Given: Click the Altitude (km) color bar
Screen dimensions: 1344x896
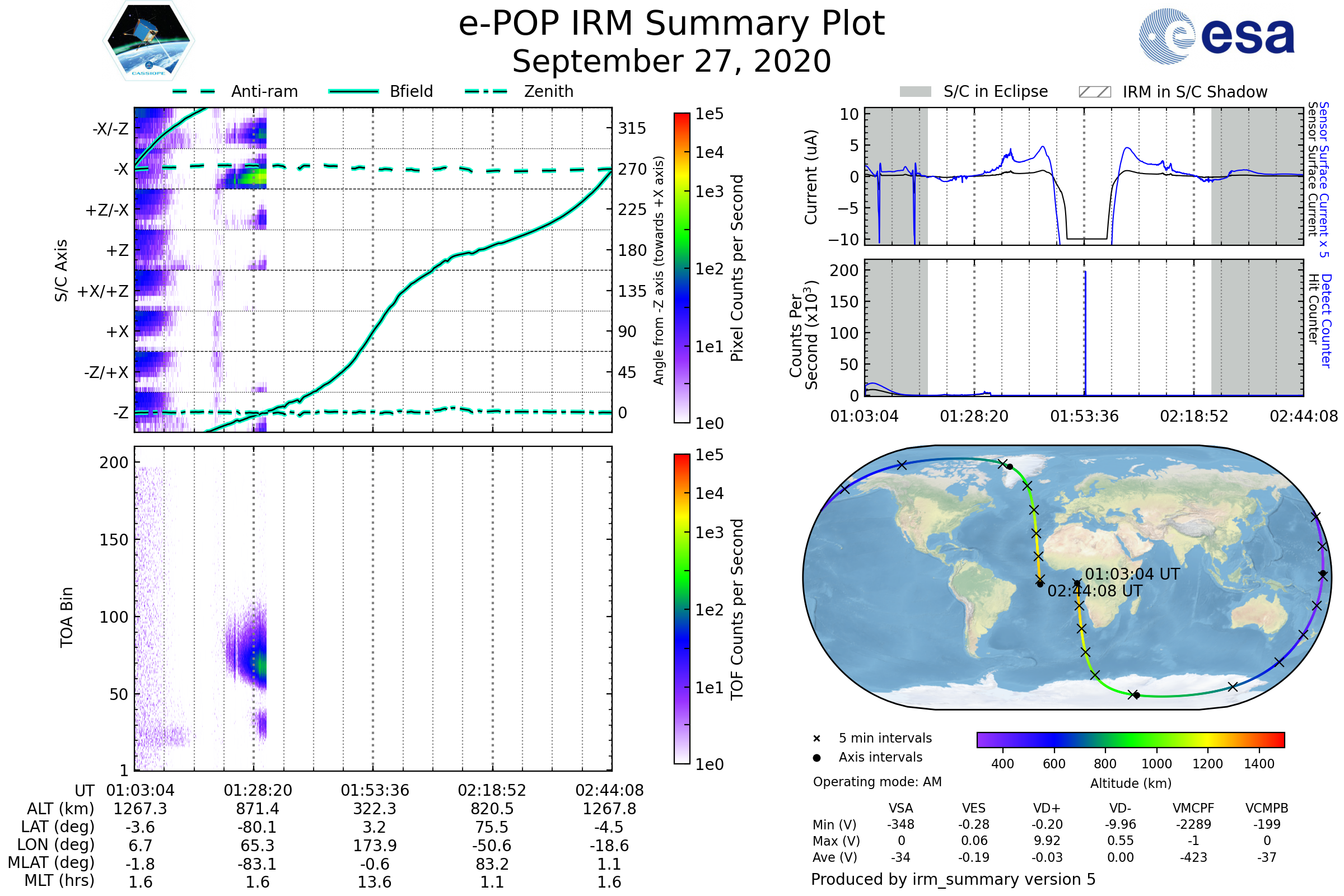Looking at the screenshot, I should click(x=1130, y=739).
